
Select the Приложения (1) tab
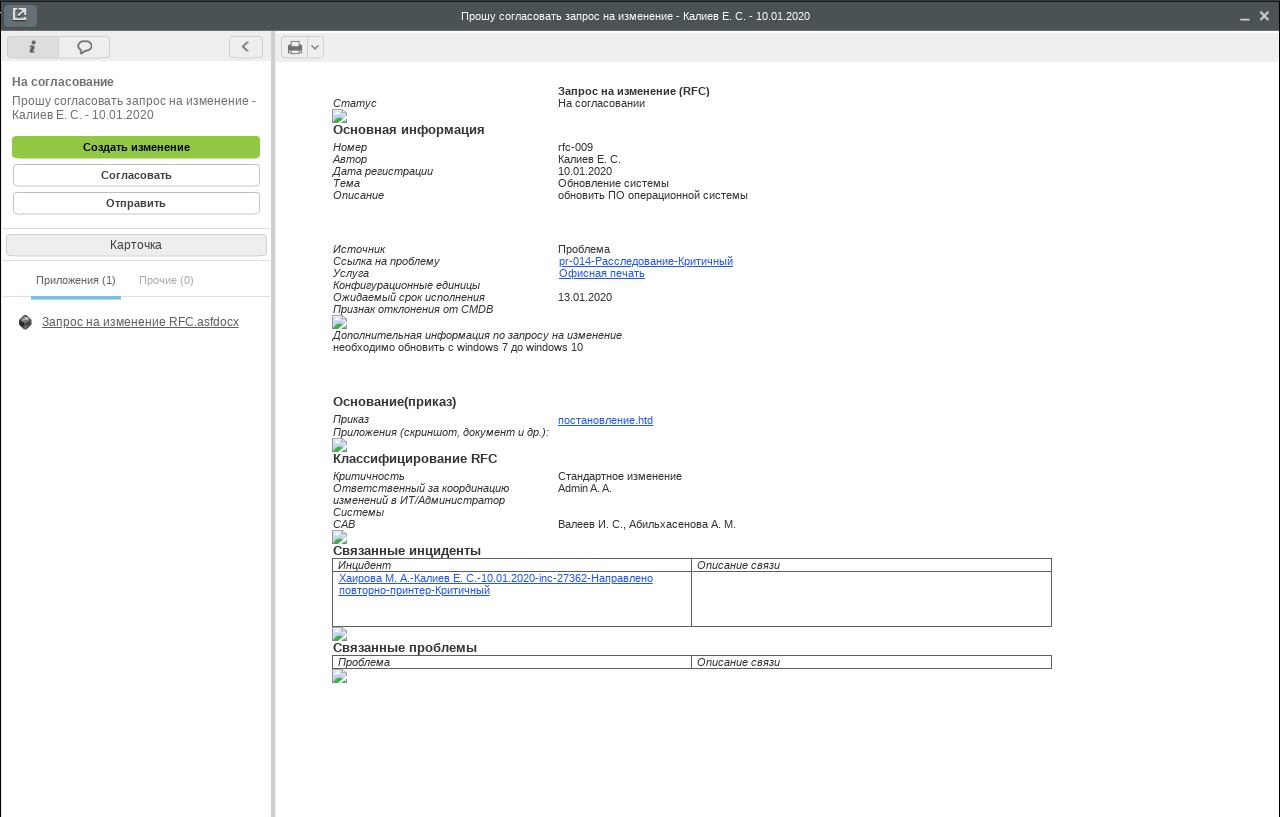76,281
